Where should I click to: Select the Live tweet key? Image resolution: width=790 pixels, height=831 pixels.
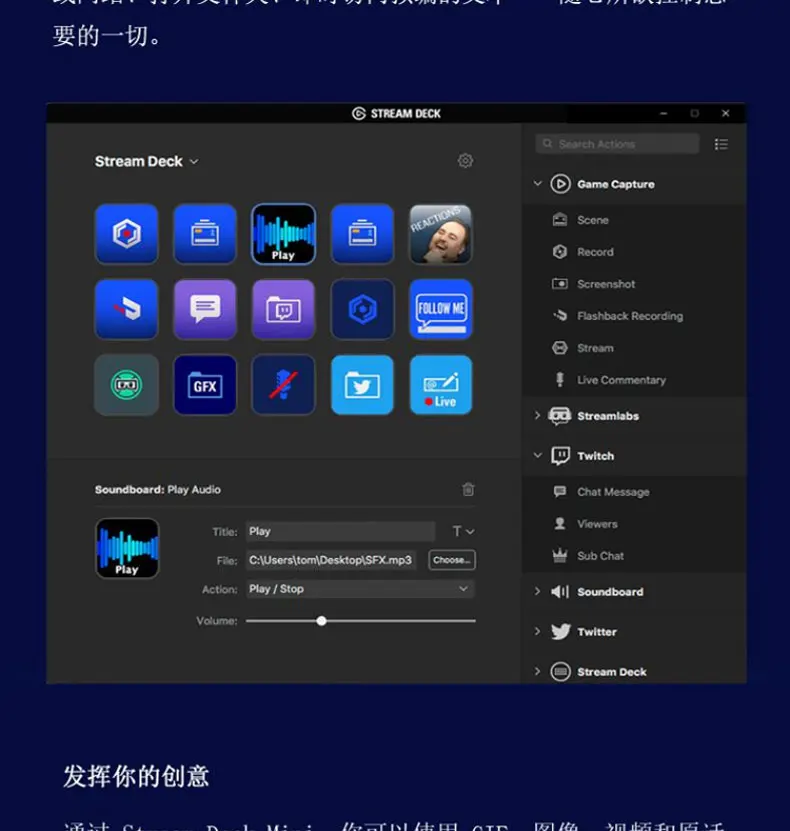click(x=441, y=385)
